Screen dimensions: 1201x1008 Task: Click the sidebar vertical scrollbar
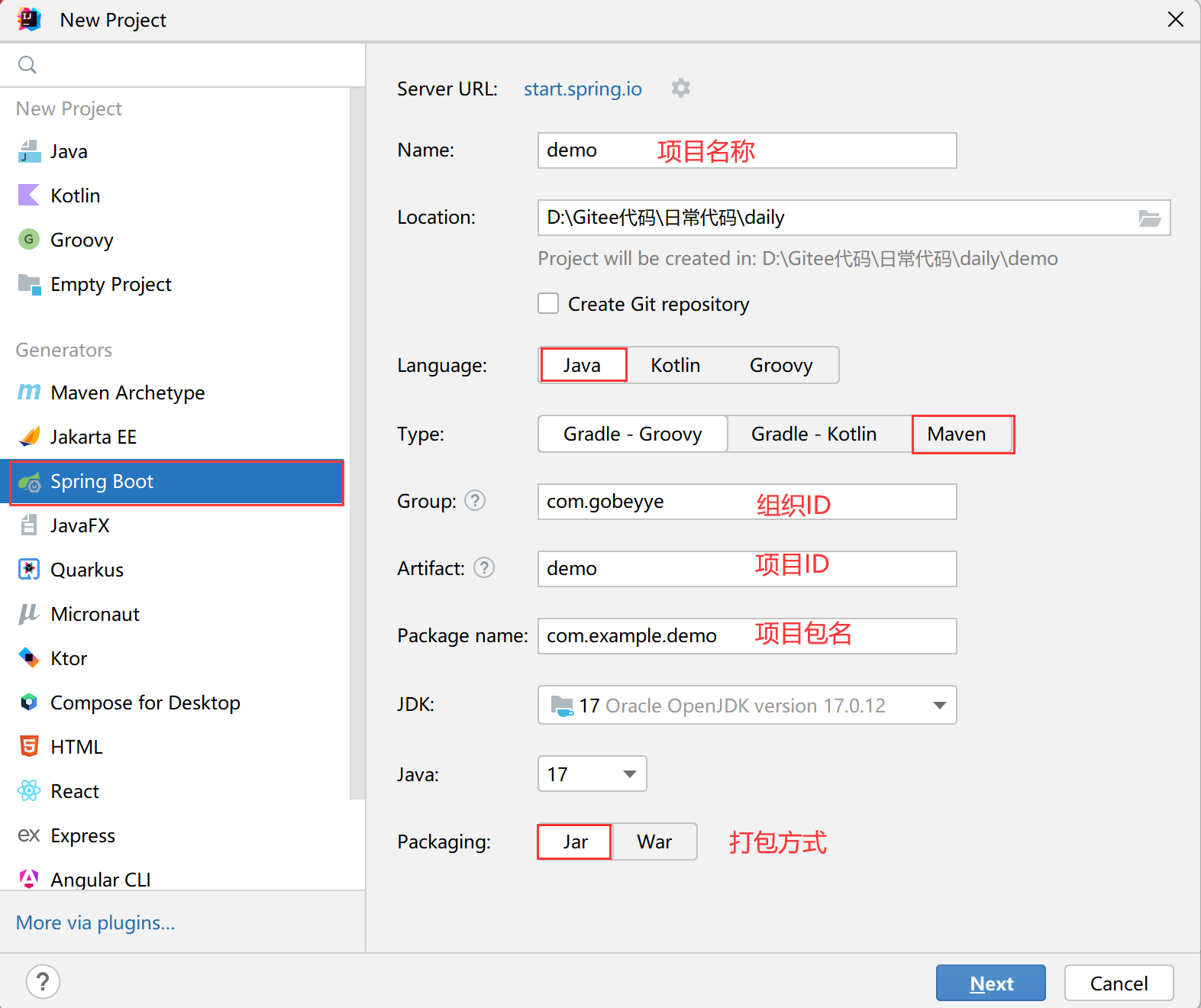click(357, 443)
